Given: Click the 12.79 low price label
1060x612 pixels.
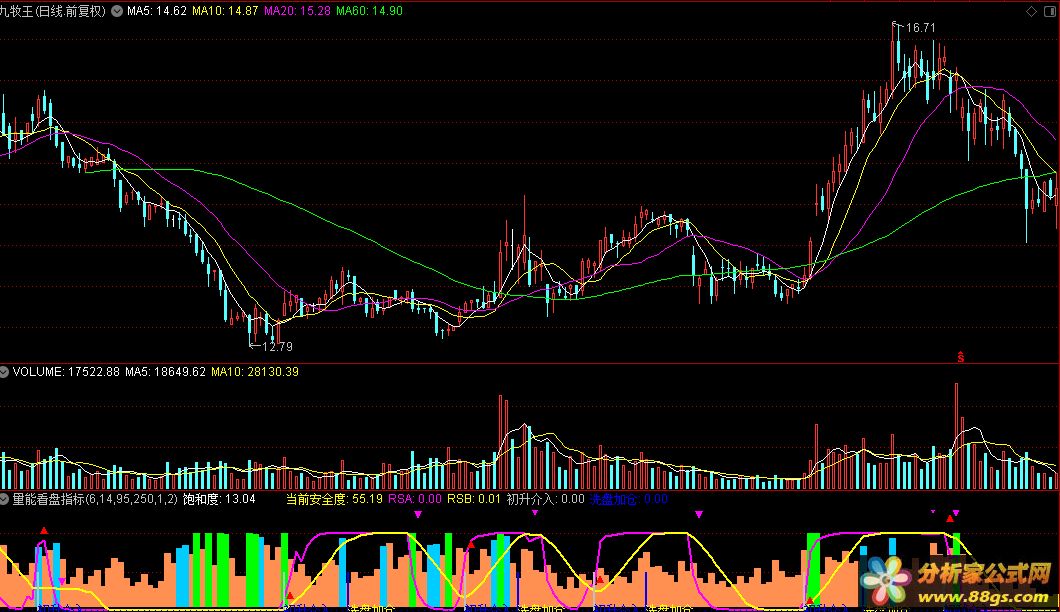Looking at the screenshot, I should click(277, 347).
